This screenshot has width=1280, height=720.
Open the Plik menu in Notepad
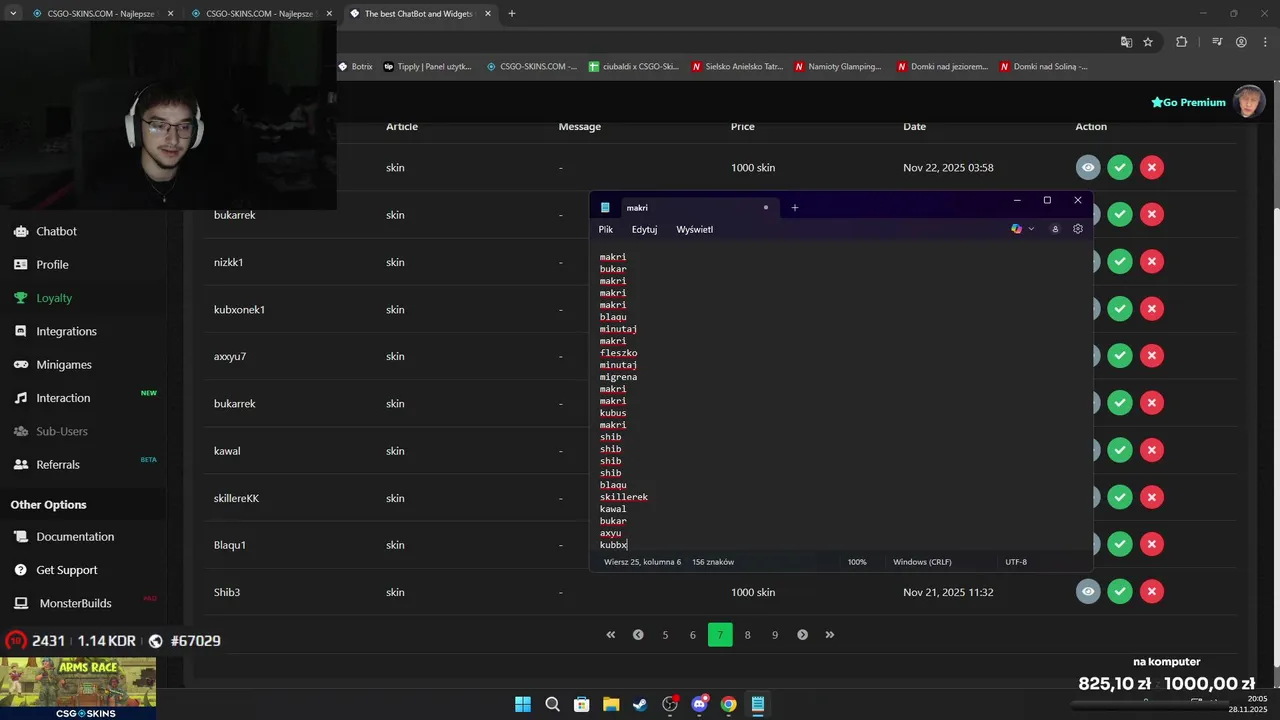click(x=606, y=229)
